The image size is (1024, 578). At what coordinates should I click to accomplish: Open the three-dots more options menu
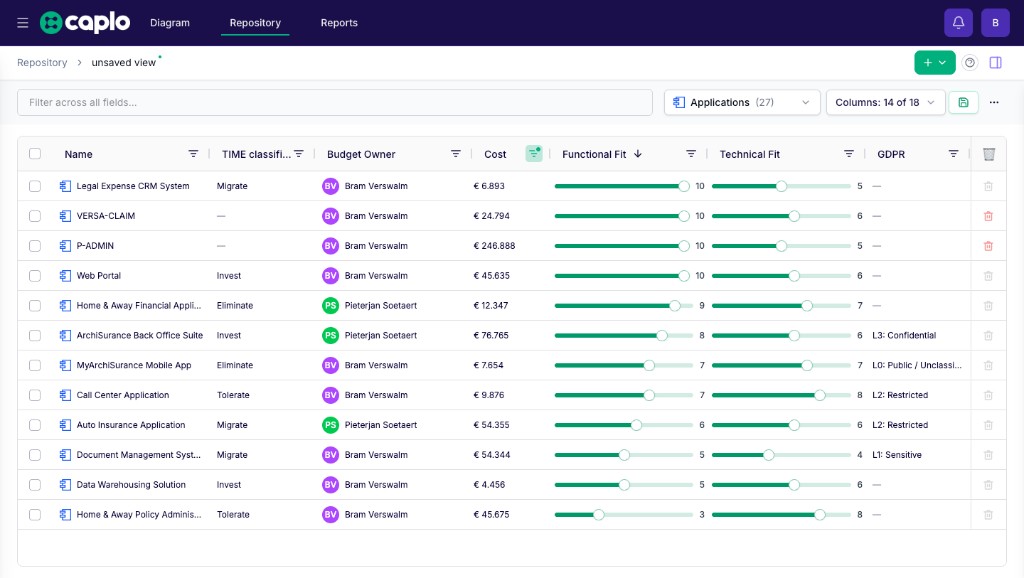point(994,103)
